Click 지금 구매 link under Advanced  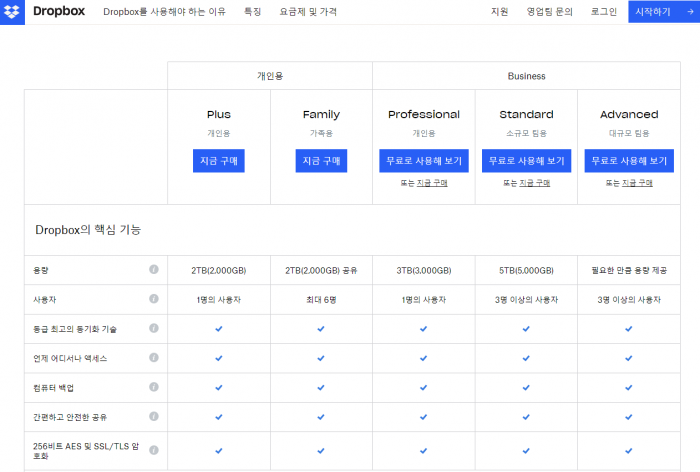pos(637,184)
